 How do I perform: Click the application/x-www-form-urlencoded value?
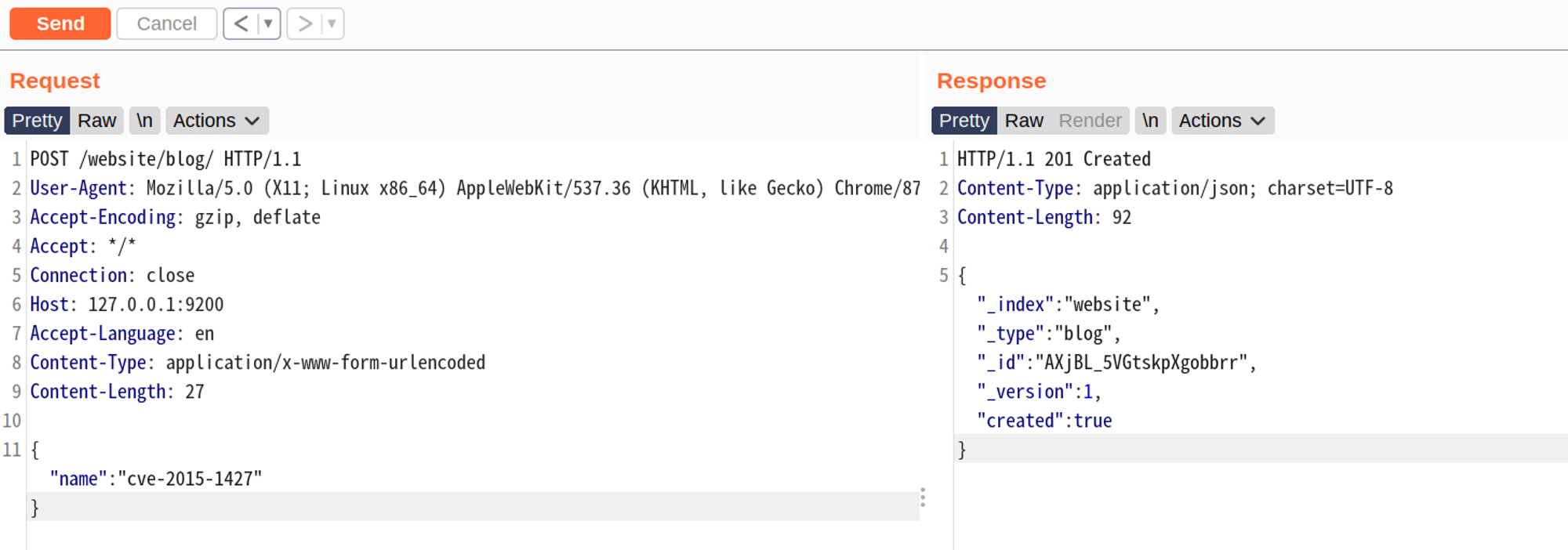325,362
